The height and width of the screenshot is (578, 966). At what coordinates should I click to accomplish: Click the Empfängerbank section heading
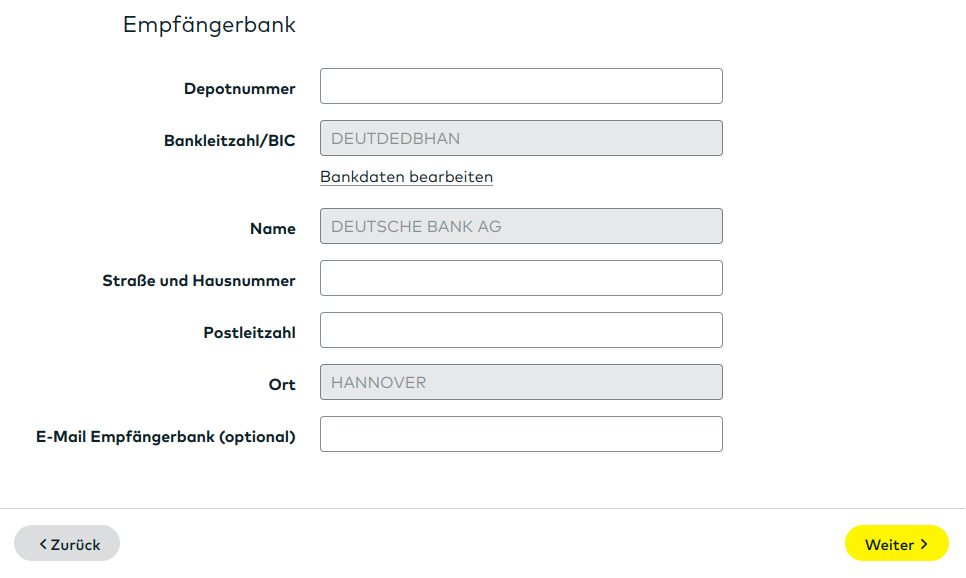[x=209, y=25]
